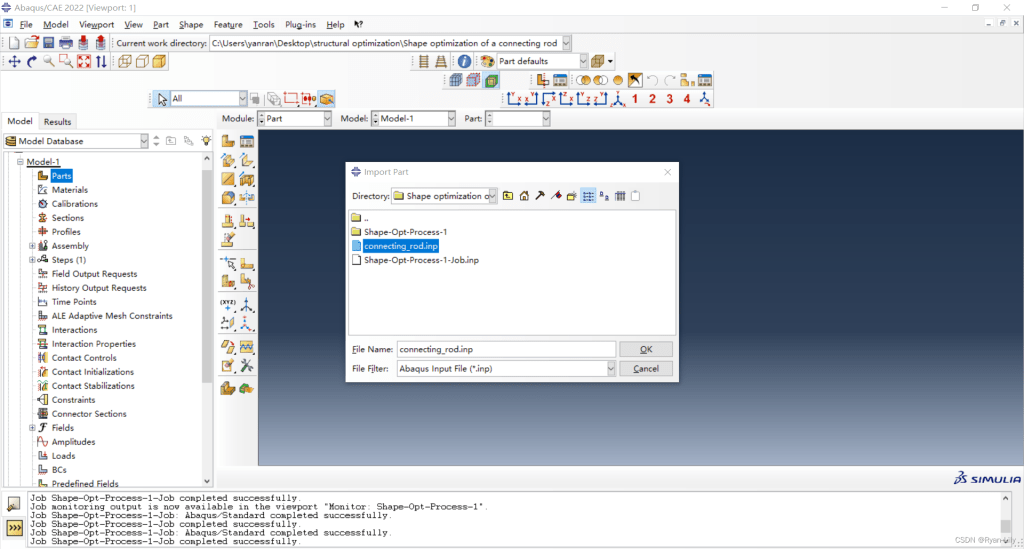The image size is (1024, 549).
Task: Click Cancel in Import Part dialog
Action: point(646,369)
